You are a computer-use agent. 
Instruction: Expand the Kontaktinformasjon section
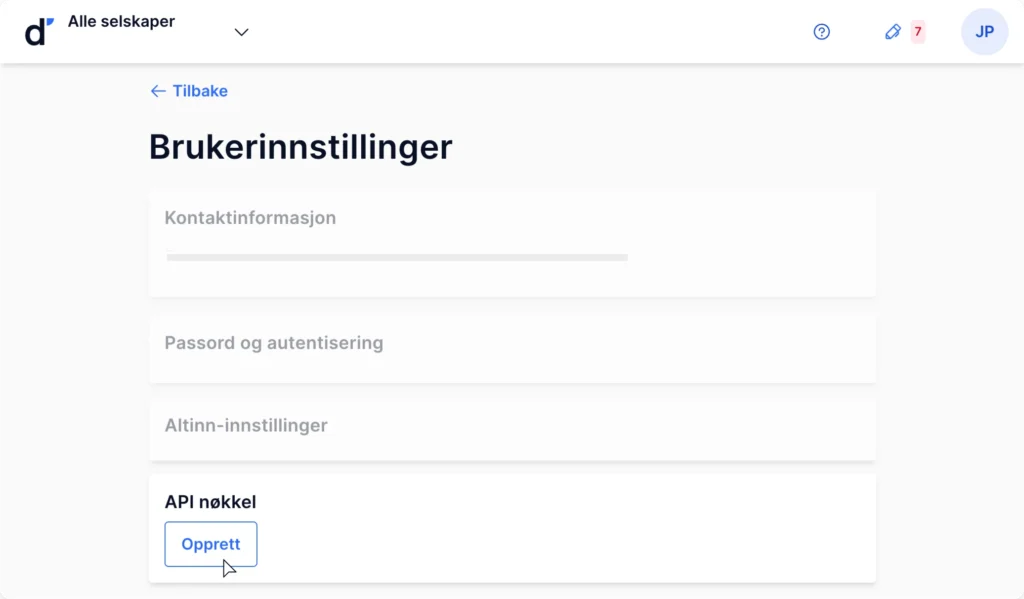(250, 218)
